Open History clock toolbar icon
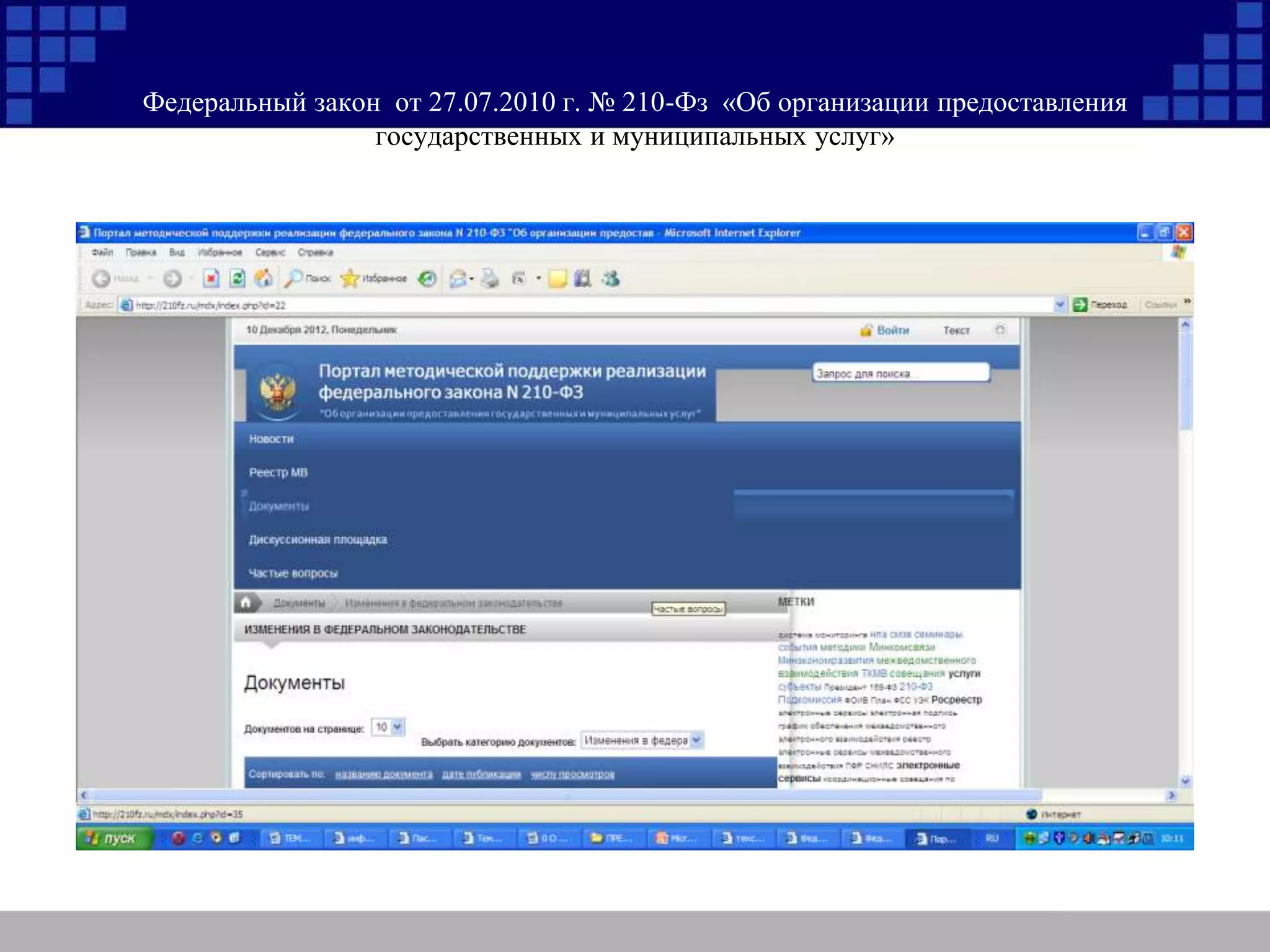This screenshot has height=952, width=1270. [x=427, y=279]
